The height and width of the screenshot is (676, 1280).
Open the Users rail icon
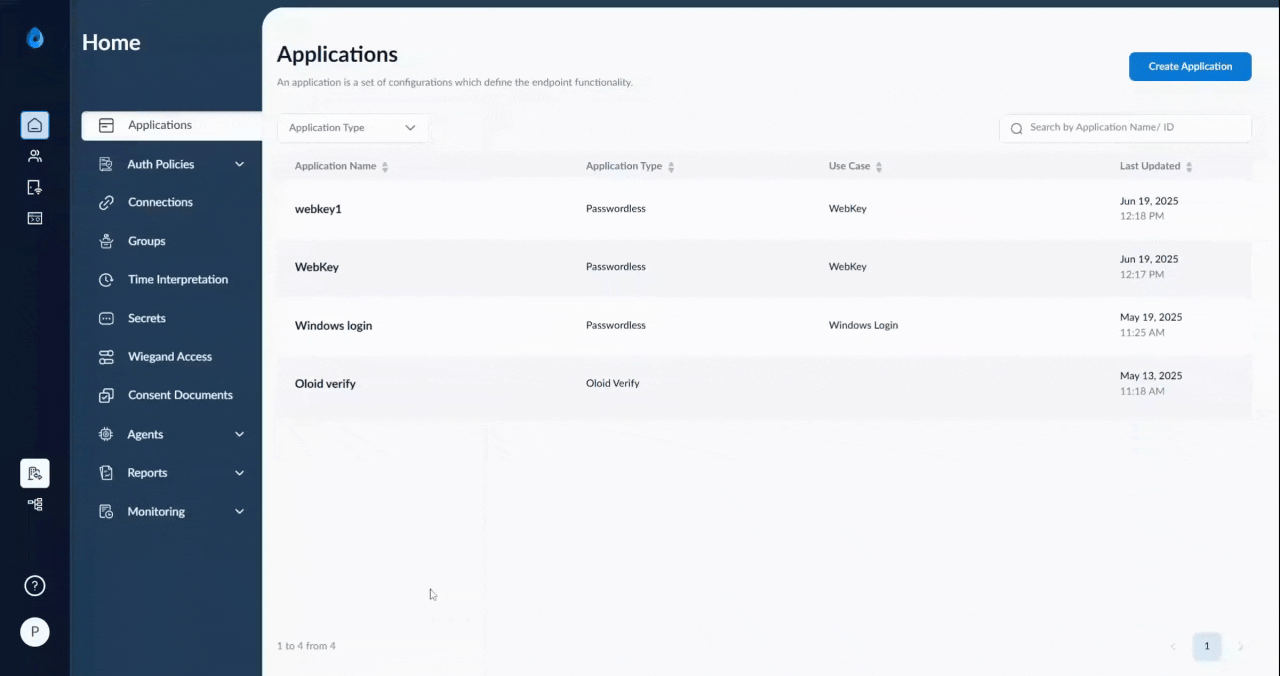(35, 156)
